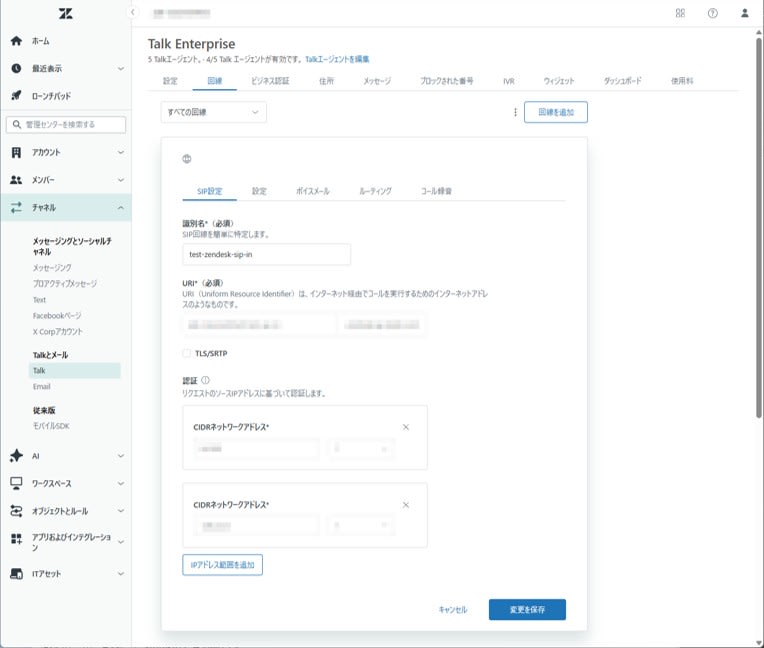Open the ボイスメール line tab

click(x=313, y=191)
